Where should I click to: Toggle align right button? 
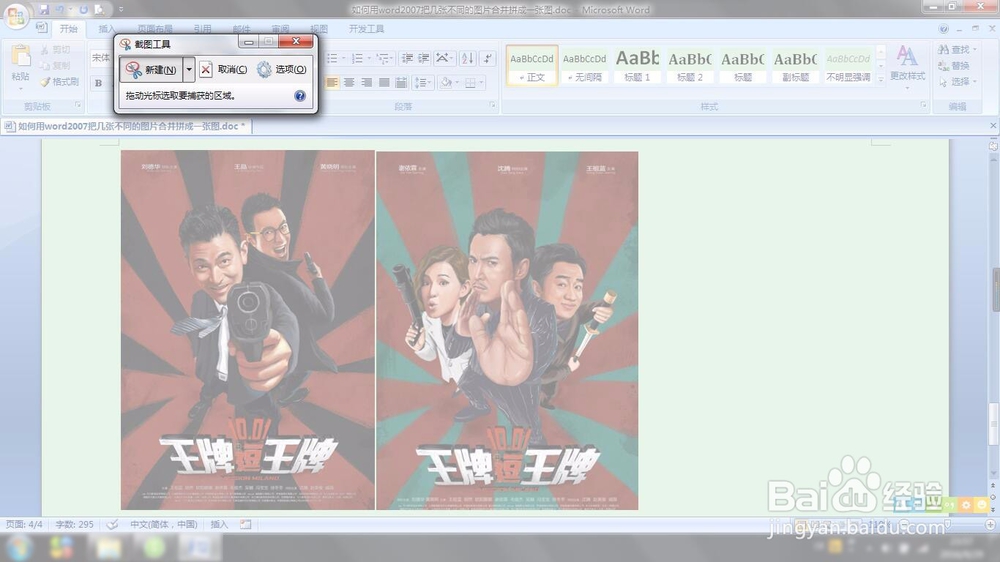366,82
